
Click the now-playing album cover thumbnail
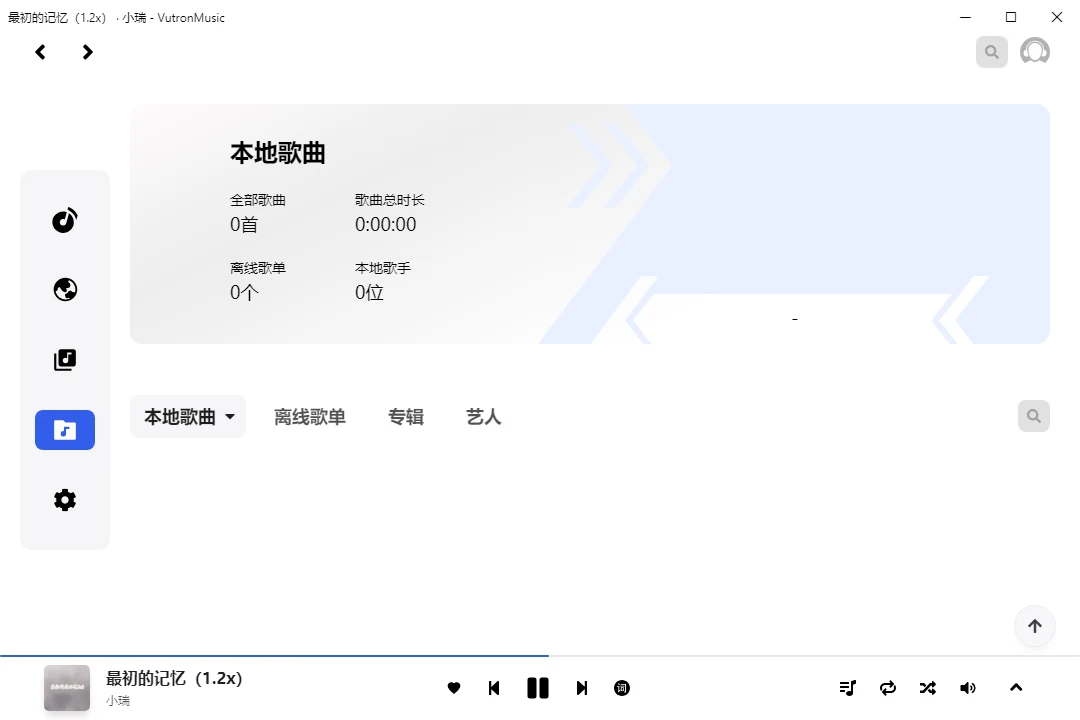coord(67,688)
